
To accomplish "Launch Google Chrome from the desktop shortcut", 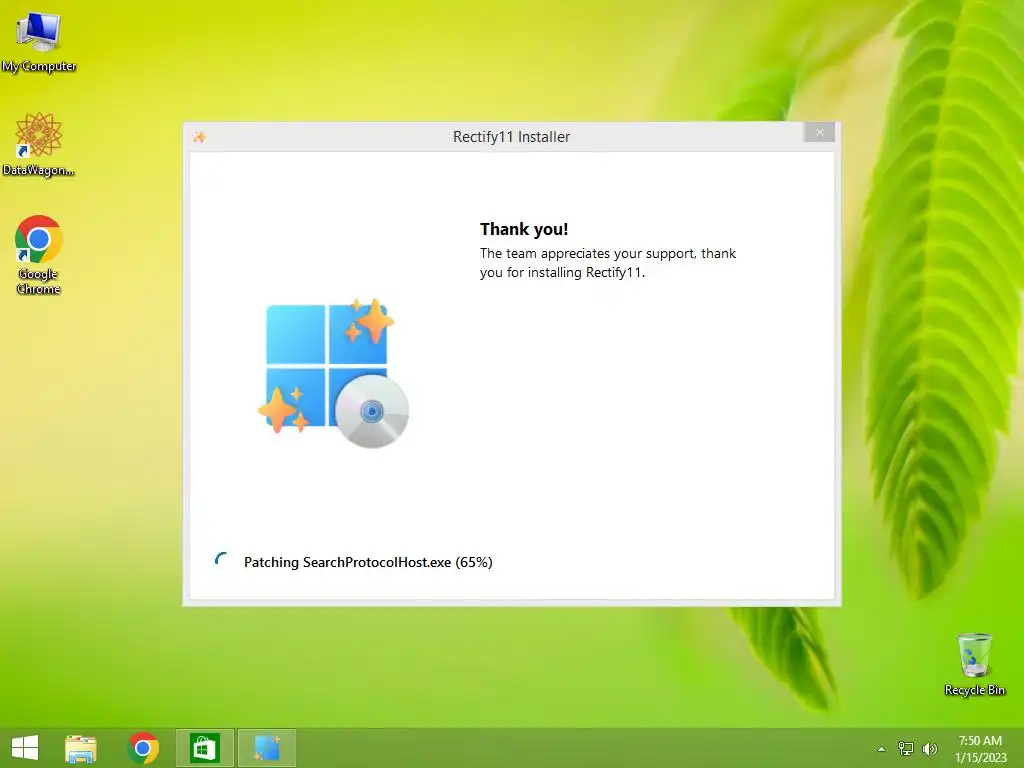I will tap(39, 255).
